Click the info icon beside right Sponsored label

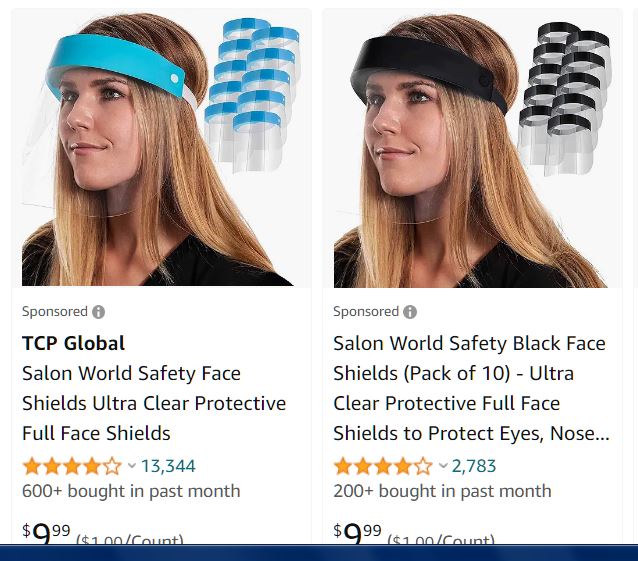[x=410, y=312]
